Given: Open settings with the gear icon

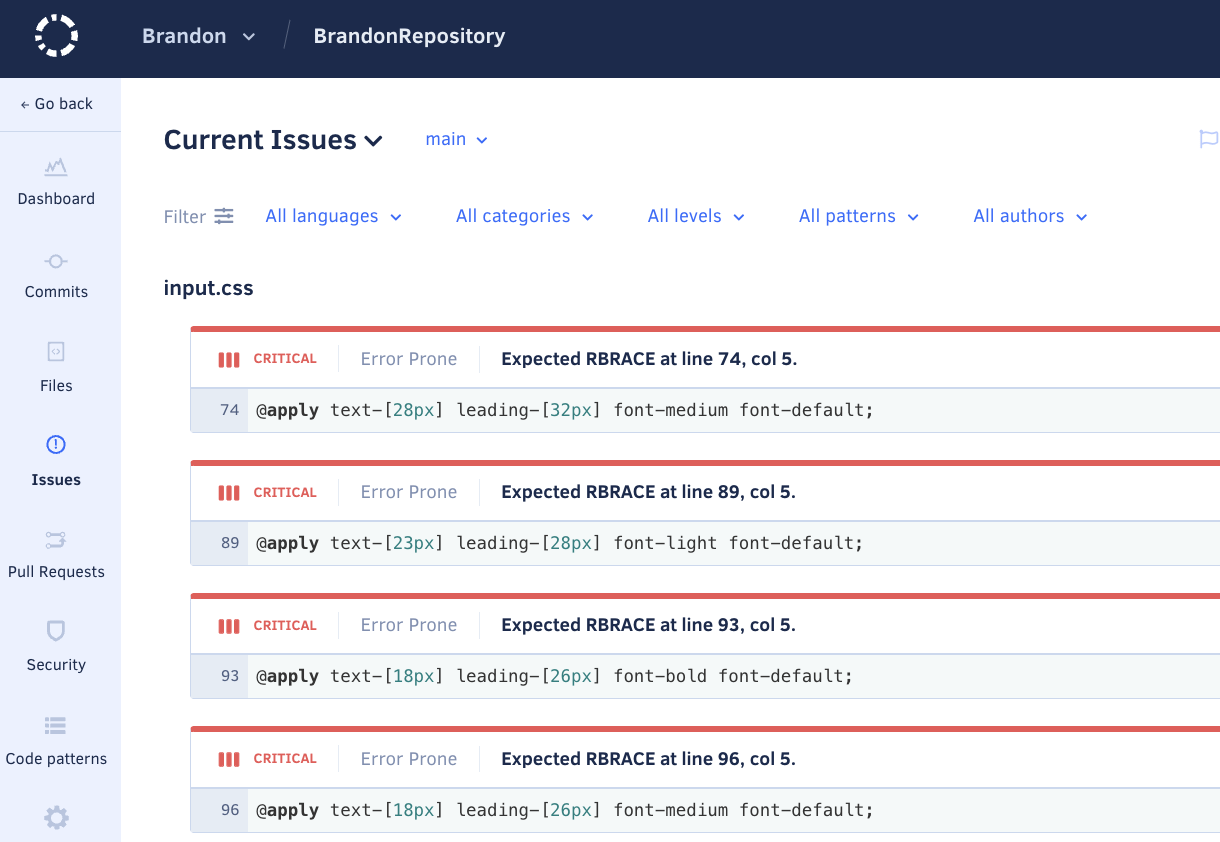Looking at the screenshot, I should pyautogui.click(x=56, y=817).
